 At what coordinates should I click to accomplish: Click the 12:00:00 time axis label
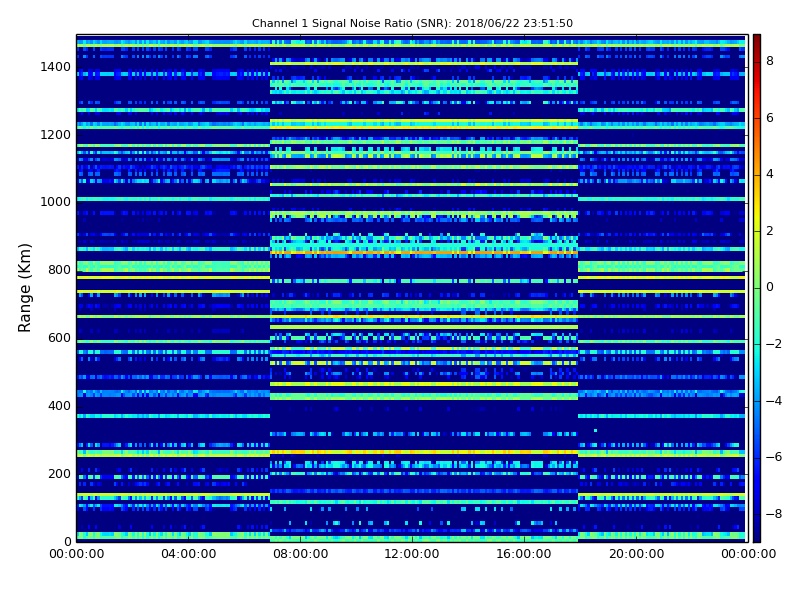(412, 554)
